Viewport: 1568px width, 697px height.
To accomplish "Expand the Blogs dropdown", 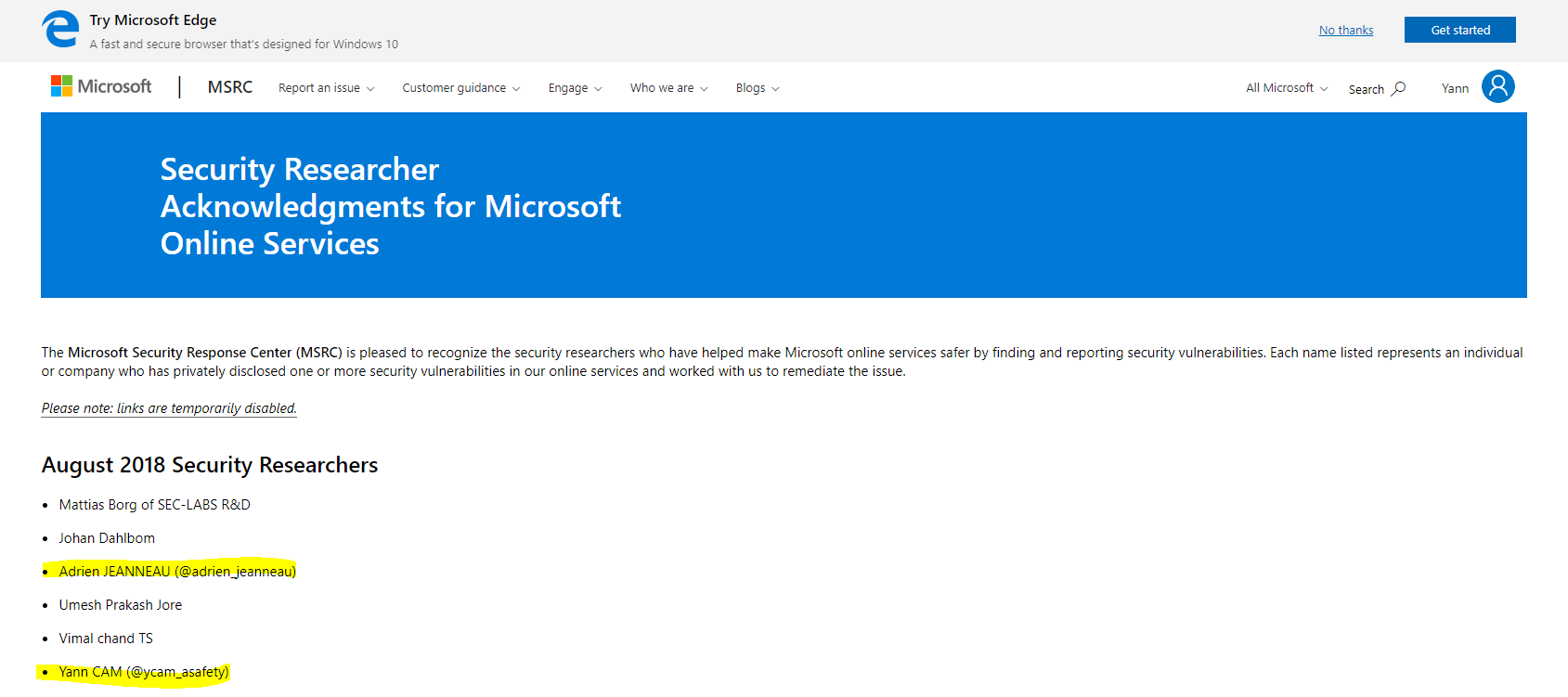I will click(758, 88).
